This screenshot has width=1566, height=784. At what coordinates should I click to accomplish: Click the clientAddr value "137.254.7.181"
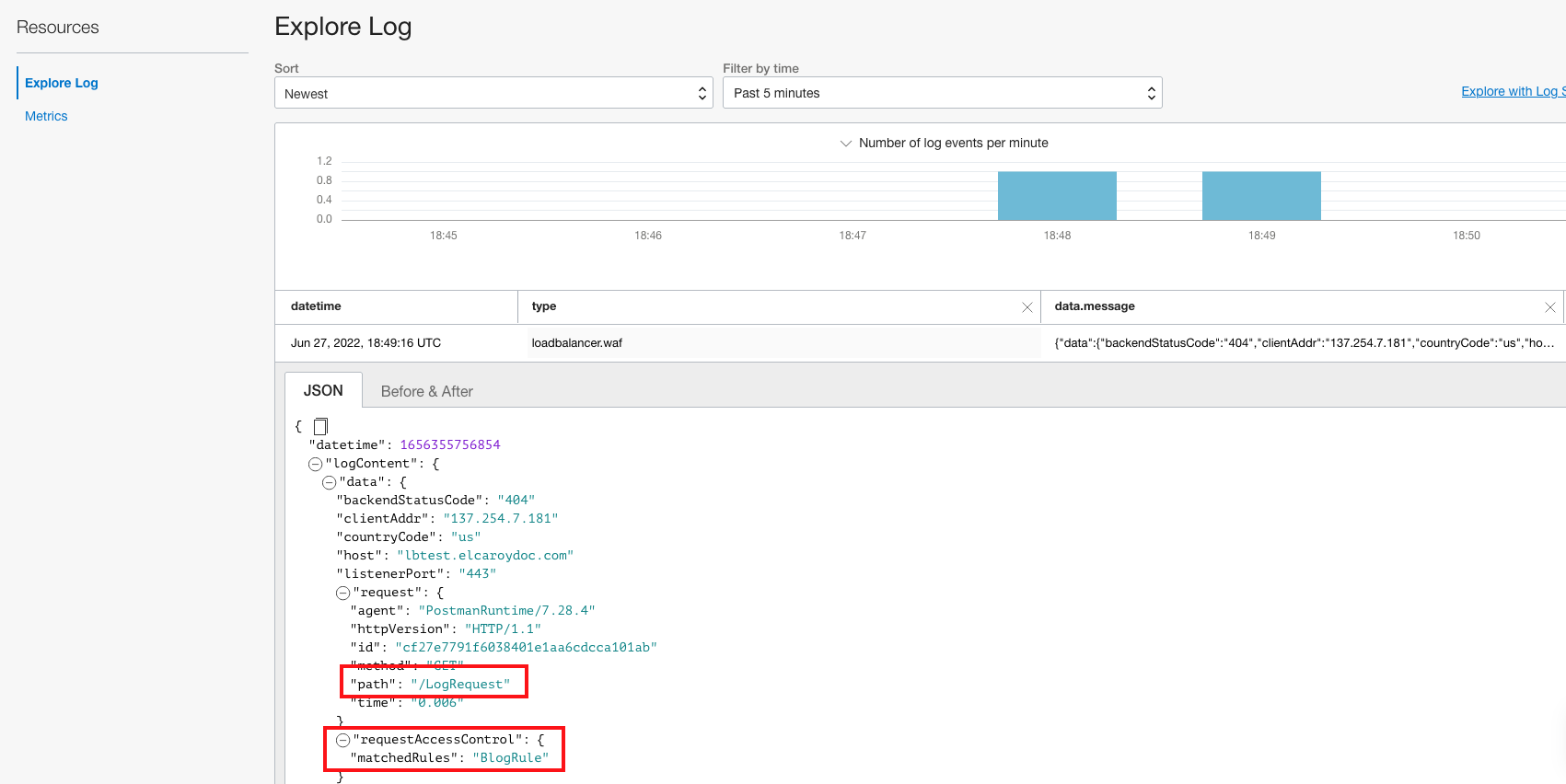pyautogui.click(x=501, y=518)
